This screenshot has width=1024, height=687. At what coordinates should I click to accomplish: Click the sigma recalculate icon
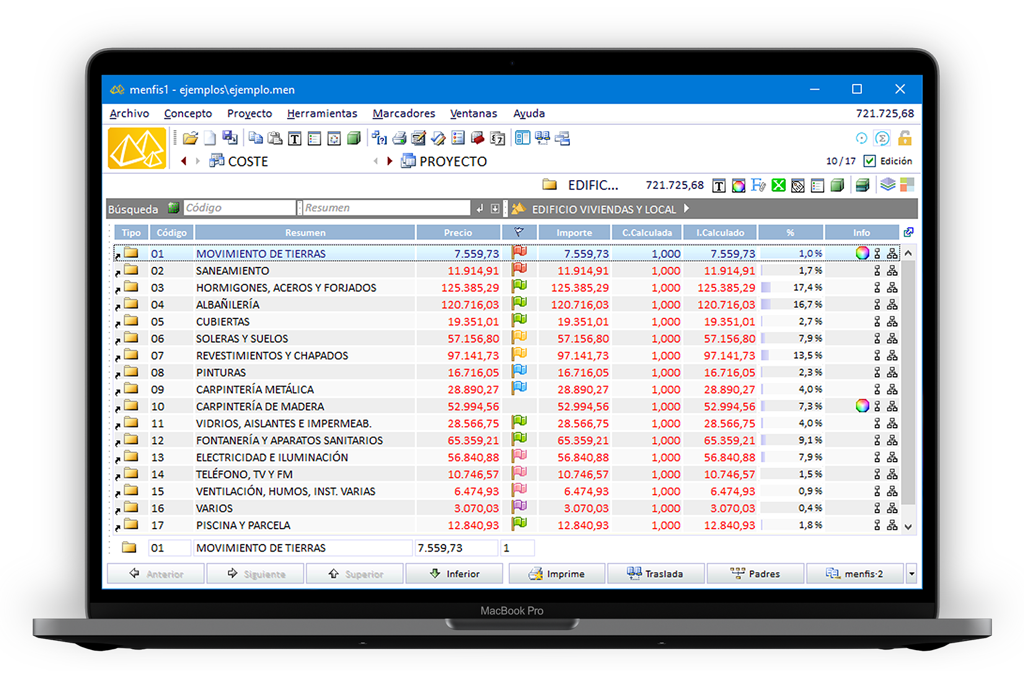click(882, 138)
